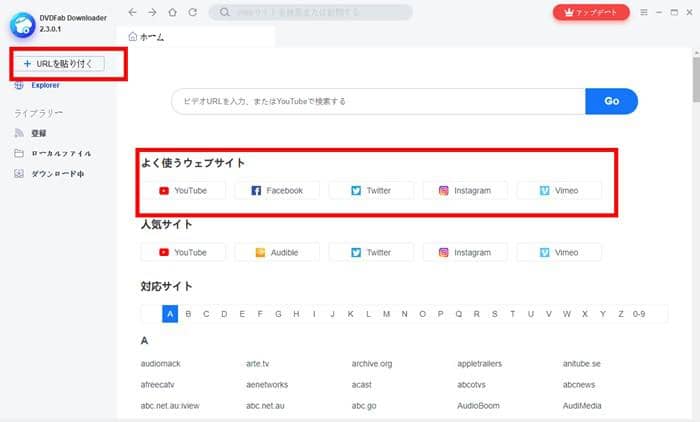Click the top address search bar
This screenshot has width=700, height=422.
(311, 13)
